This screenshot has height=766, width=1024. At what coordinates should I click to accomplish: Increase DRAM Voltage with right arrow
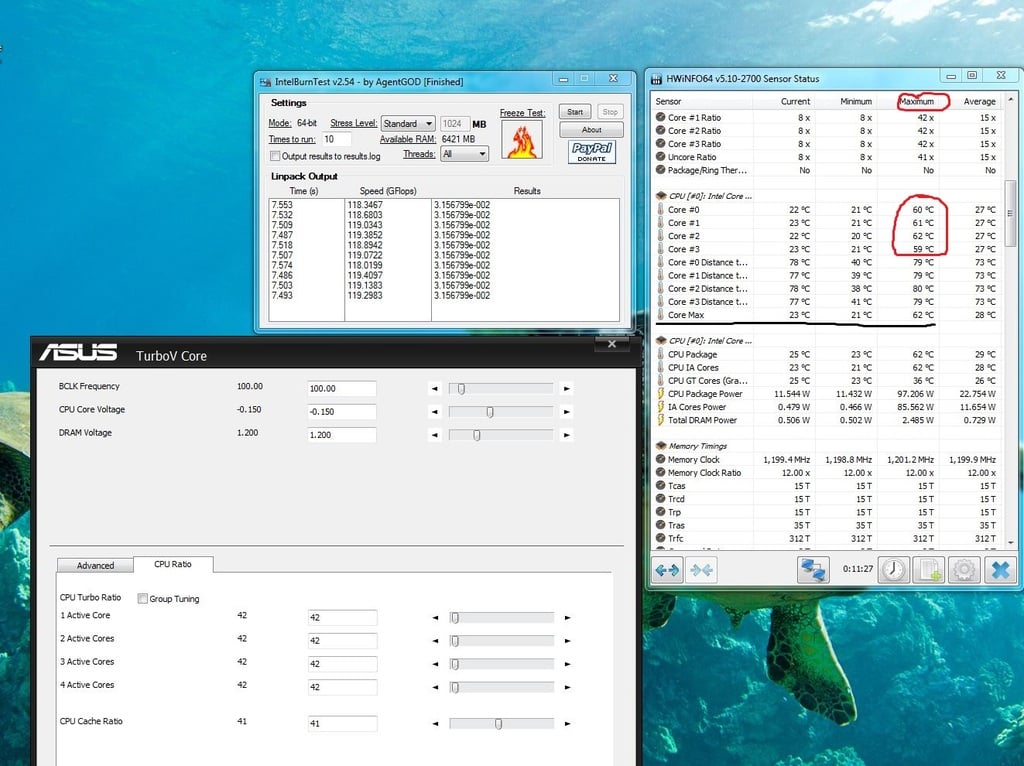(566, 435)
